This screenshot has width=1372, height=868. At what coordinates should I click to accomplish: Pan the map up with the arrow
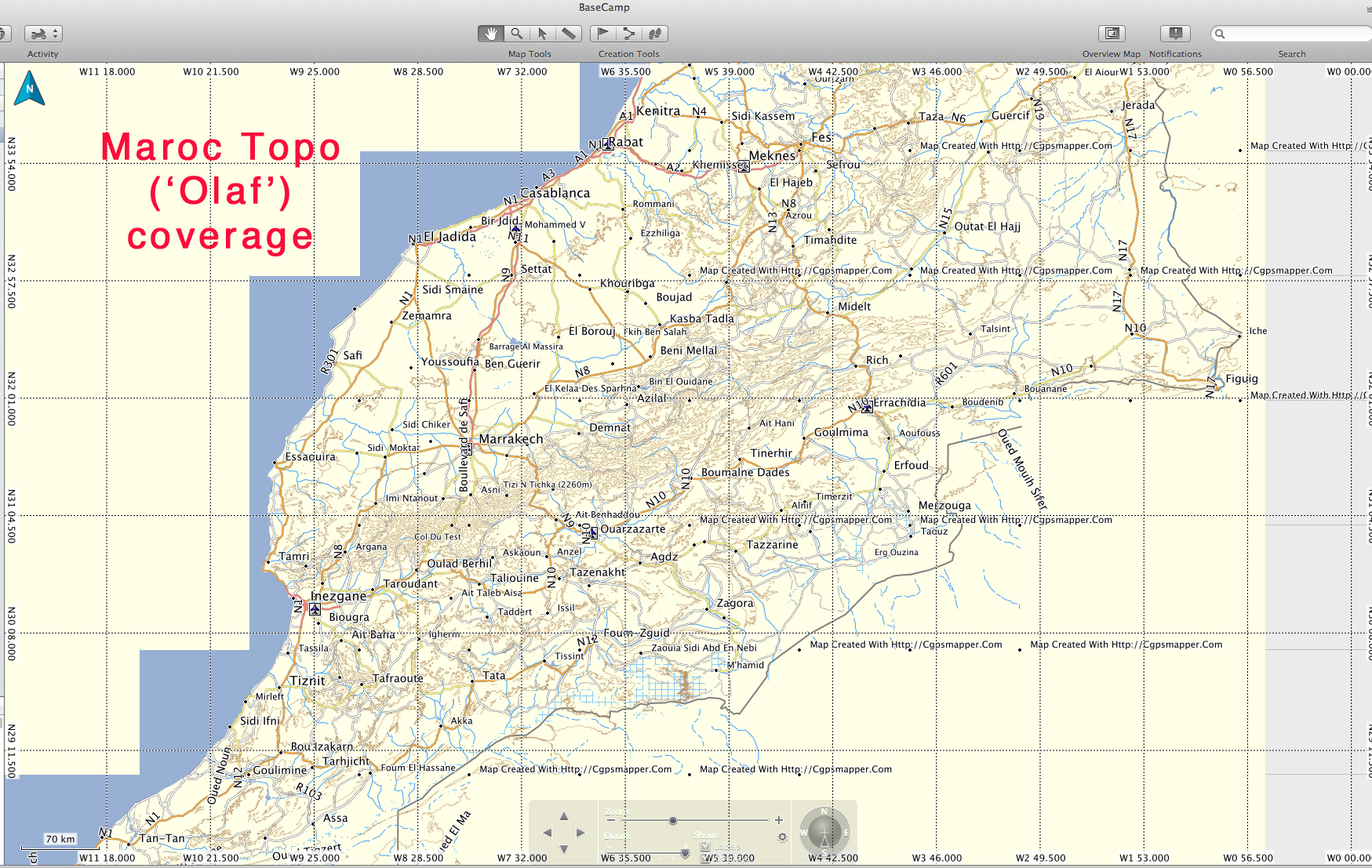click(563, 816)
